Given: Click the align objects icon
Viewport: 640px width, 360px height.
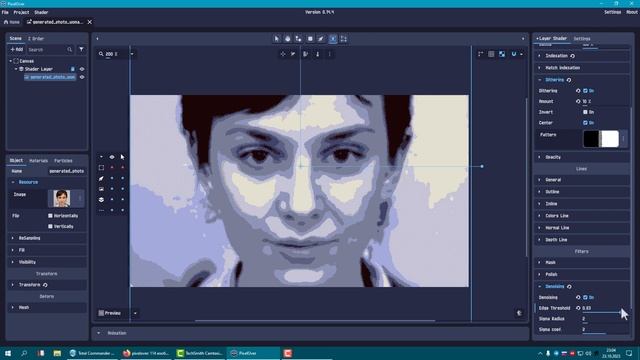Looking at the screenshot, I should point(305,54).
